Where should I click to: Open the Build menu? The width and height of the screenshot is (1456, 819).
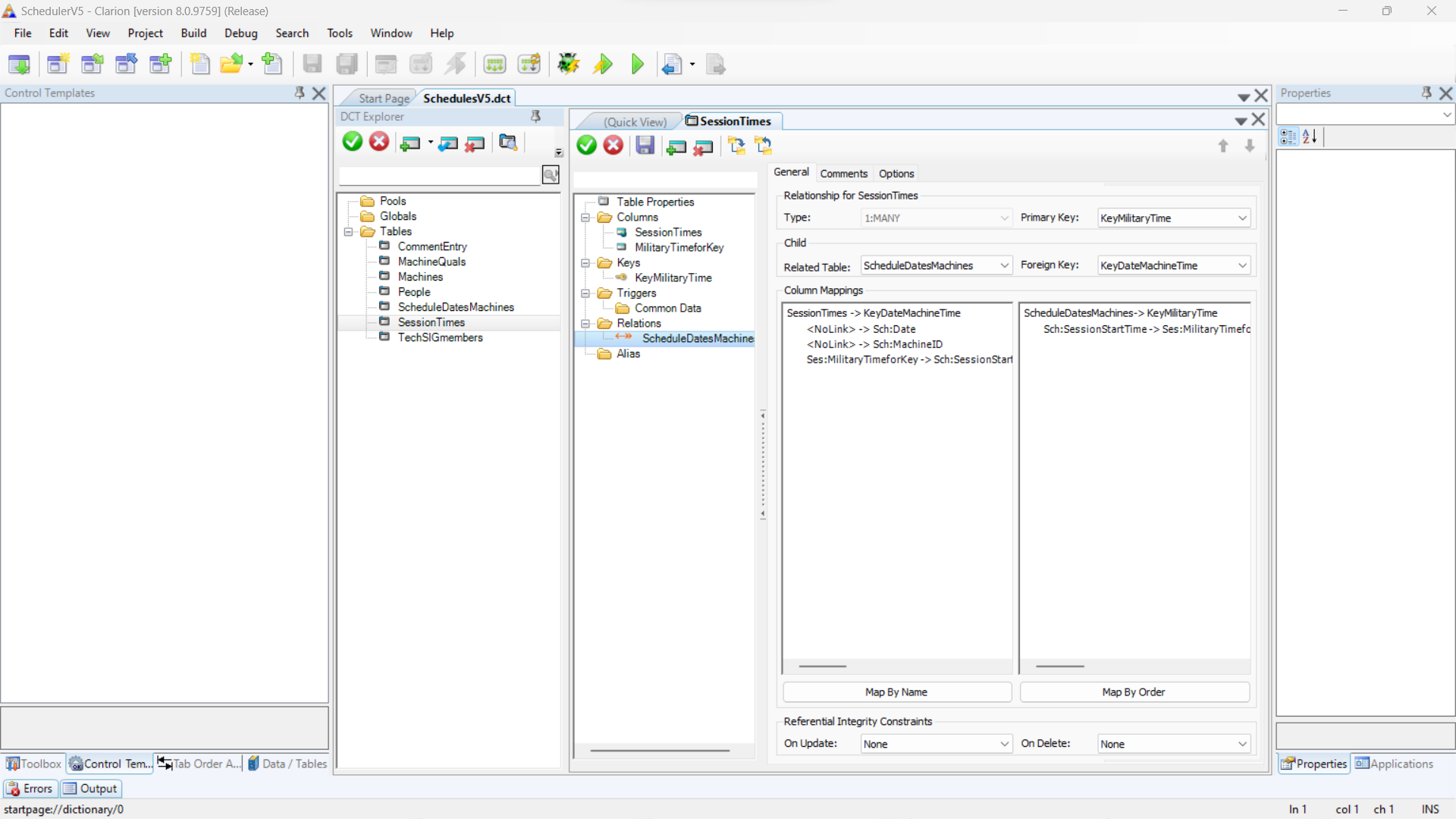[193, 33]
